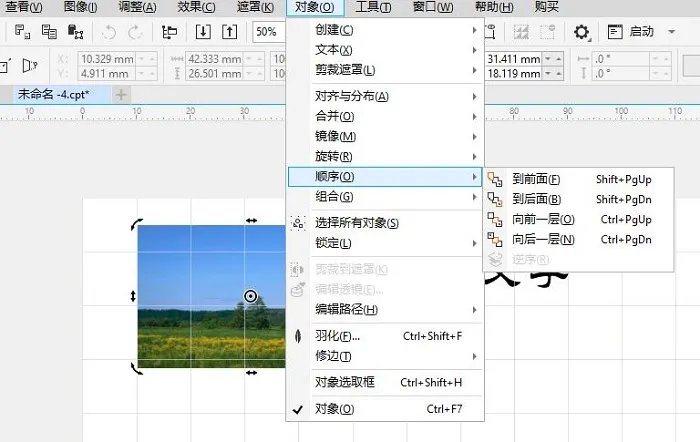The height and width of the screenshot is (442, 700).
Task: Click the feather icon beside 羽化
Action: coord(298,336)
